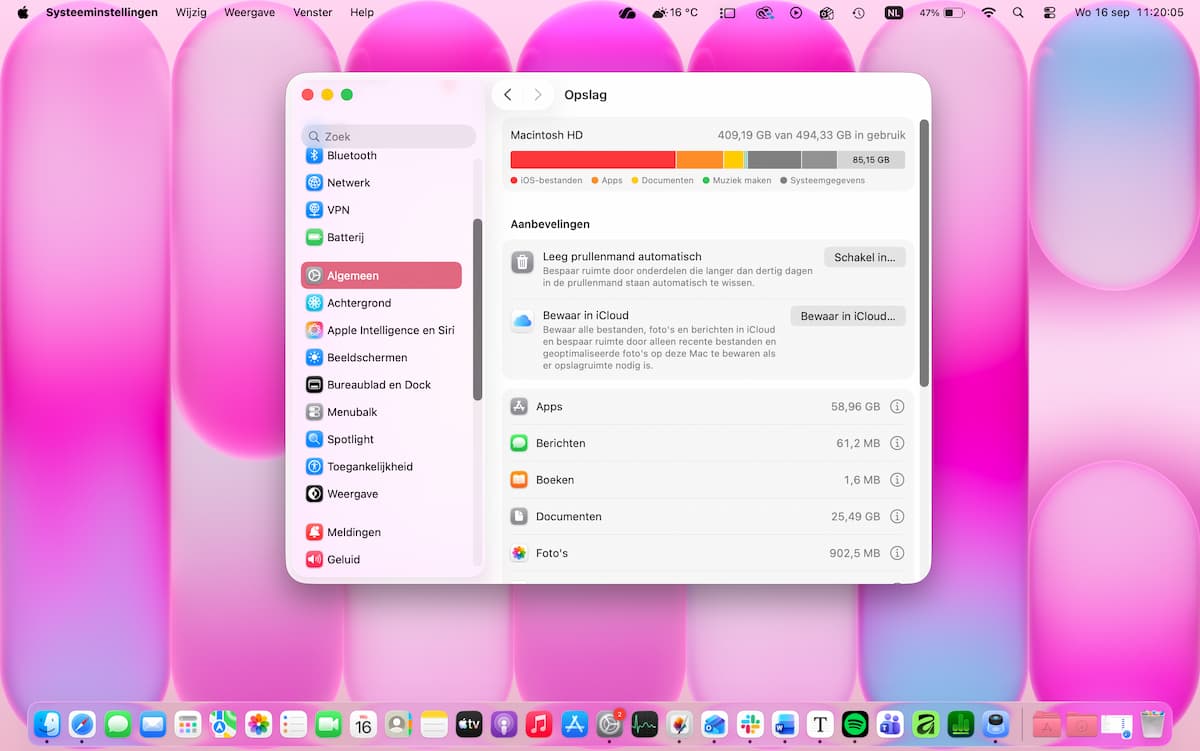
Task: Click the Bewaar in iCloud… button
Action: [848, 316]
